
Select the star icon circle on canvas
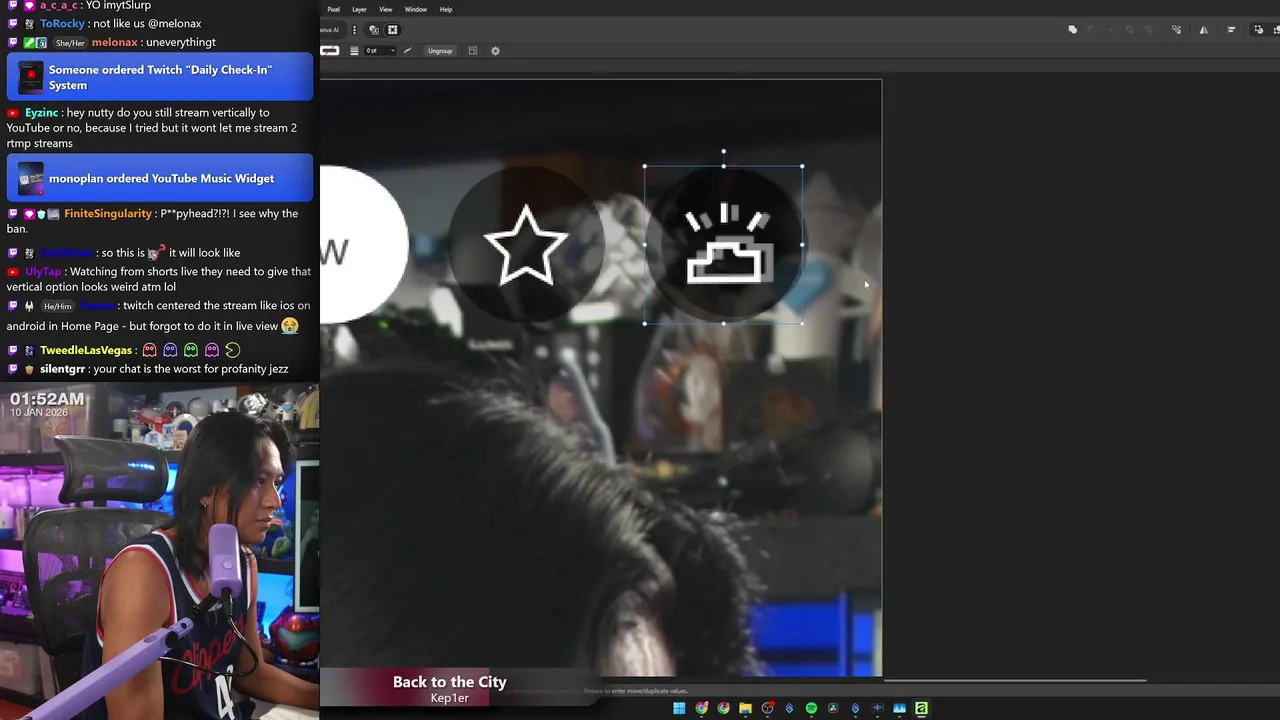526,245
